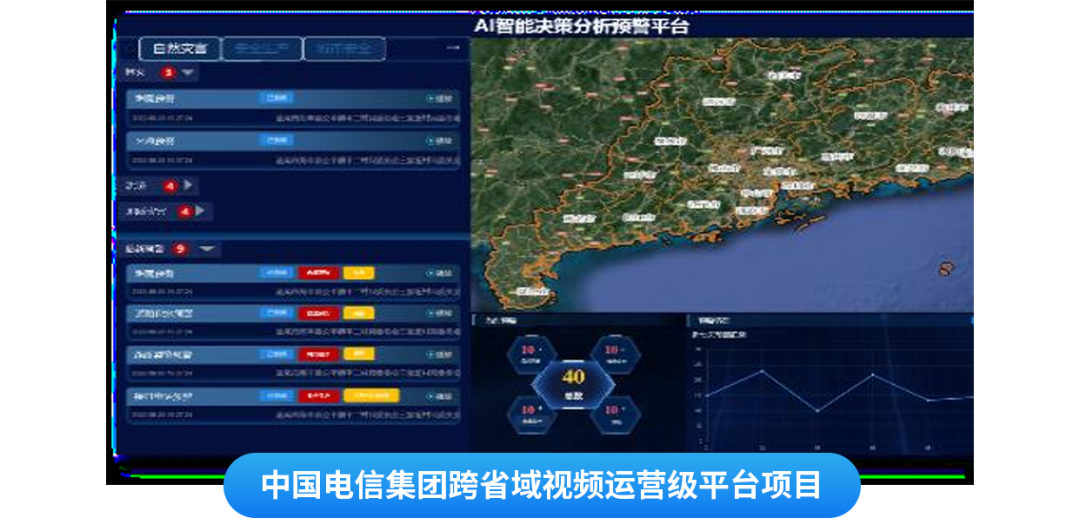Expand the second collapsed section with badge 4
1080x518 pixels.
[x=201, y=211]
